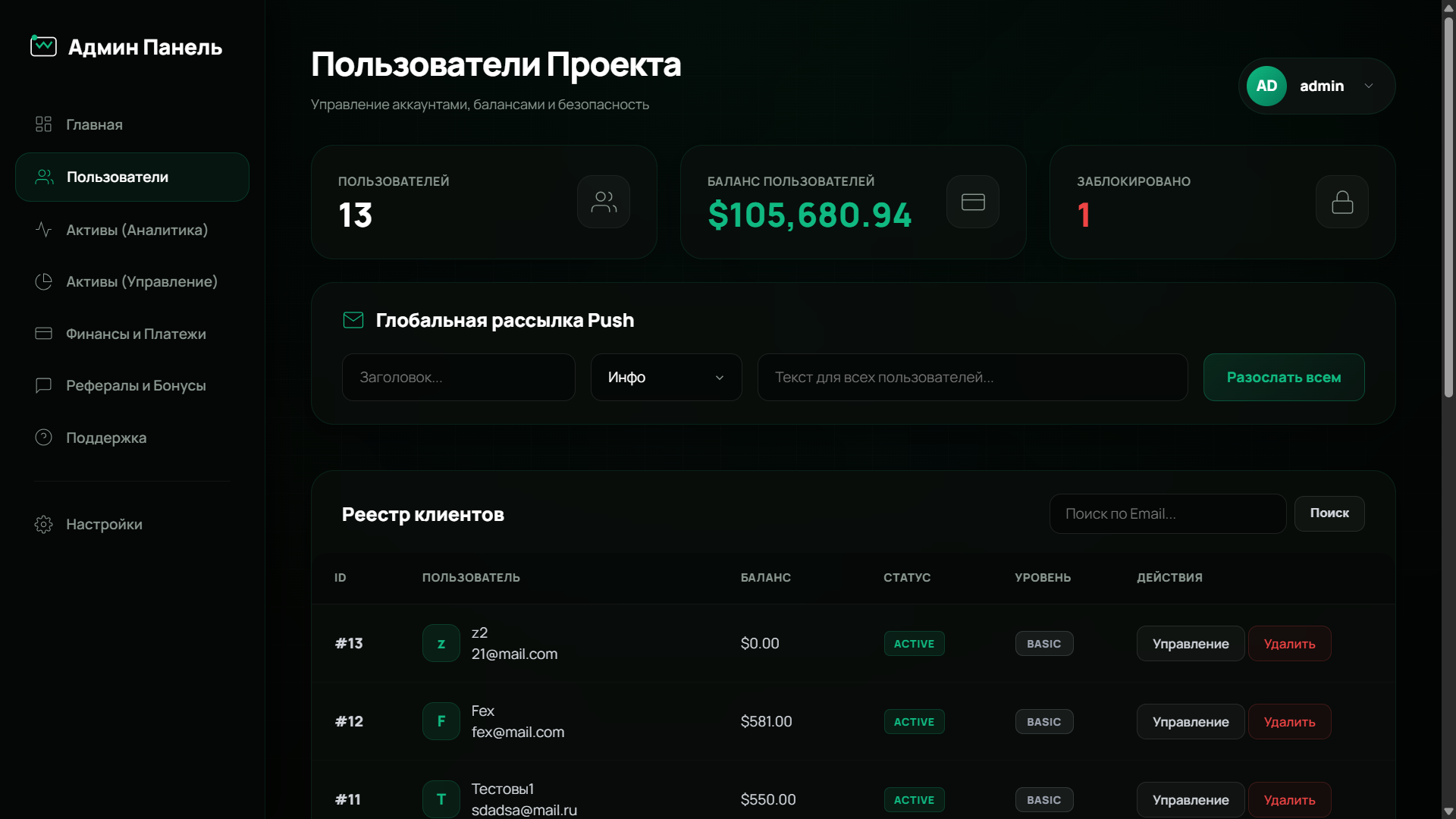This screenshot has height=819, width=1456.
Task: Click the Поддержка question mark icon
Action: (43, 438)
